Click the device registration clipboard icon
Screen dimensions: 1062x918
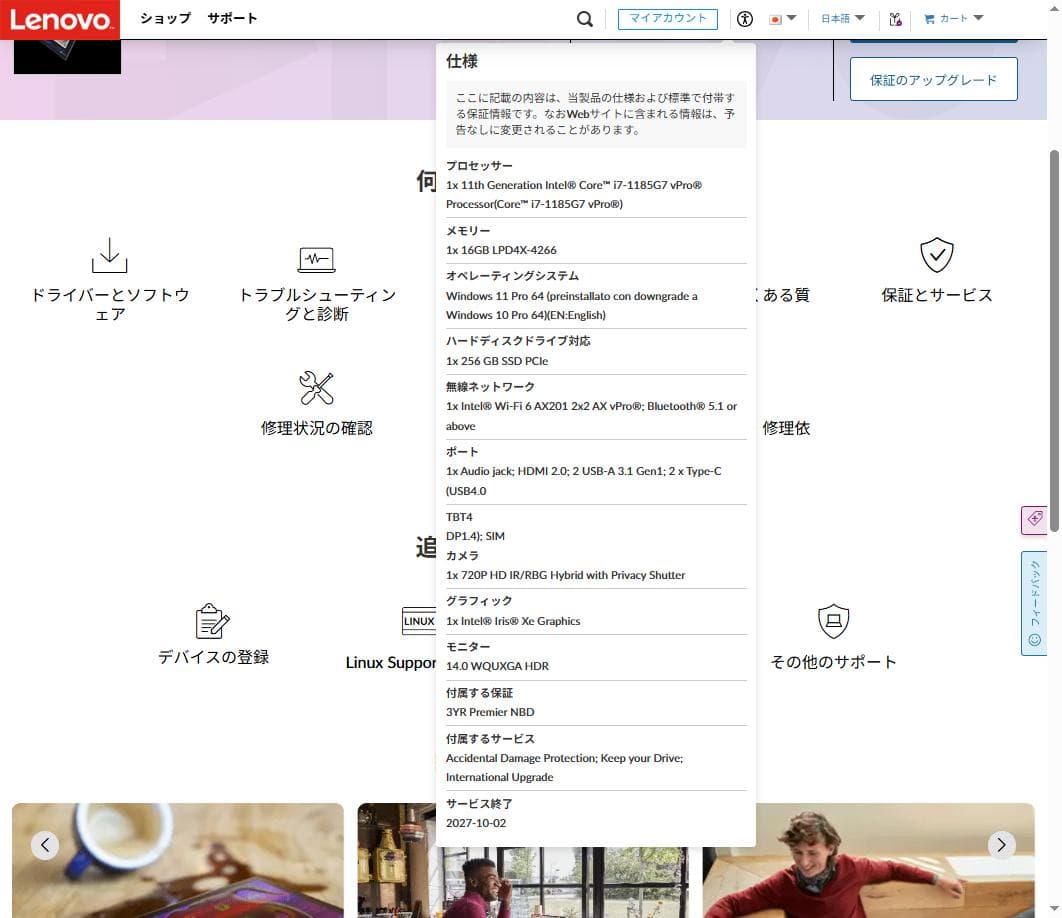point(212,621)
